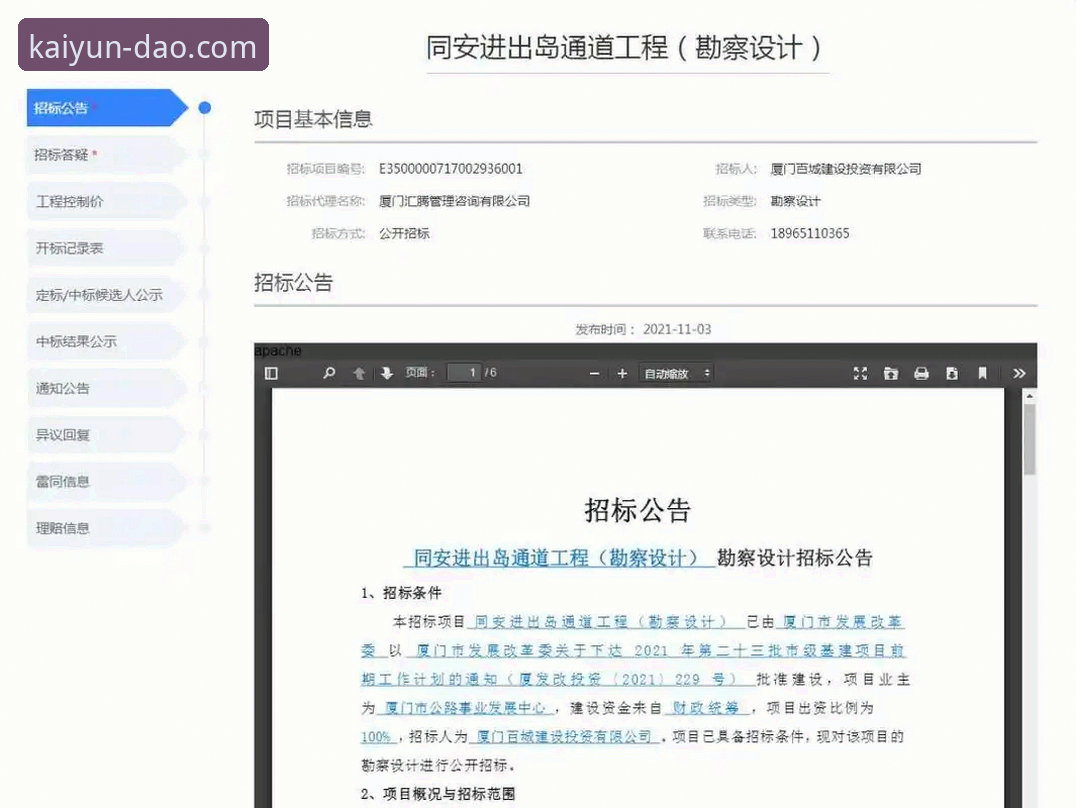The width and height of the screenshot is (1076, 808).
Task: Open the 通知公告 tab
Action: tap(107, 388)
